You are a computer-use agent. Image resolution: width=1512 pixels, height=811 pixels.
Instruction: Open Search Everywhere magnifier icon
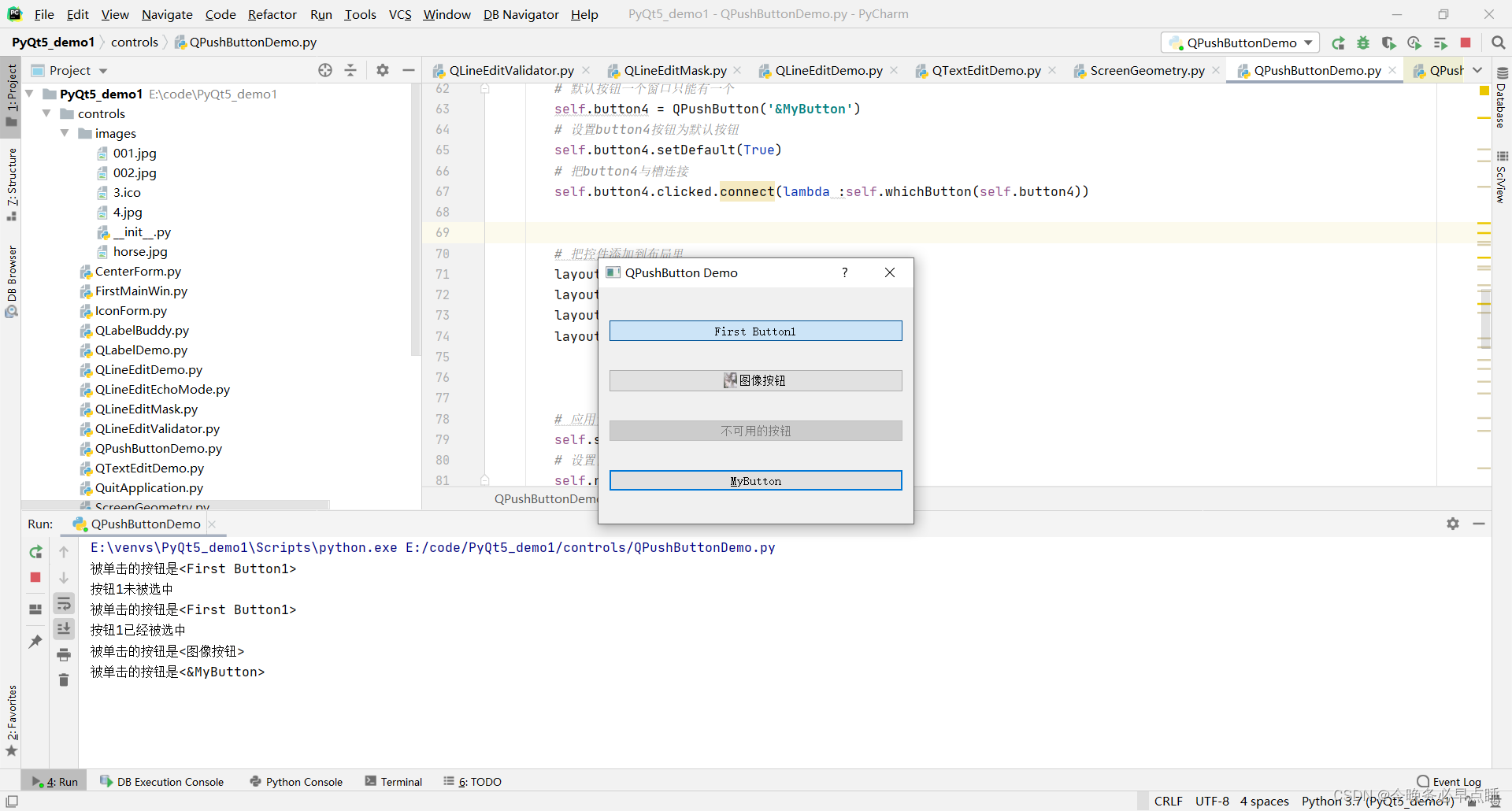(x=1498, y=43)
